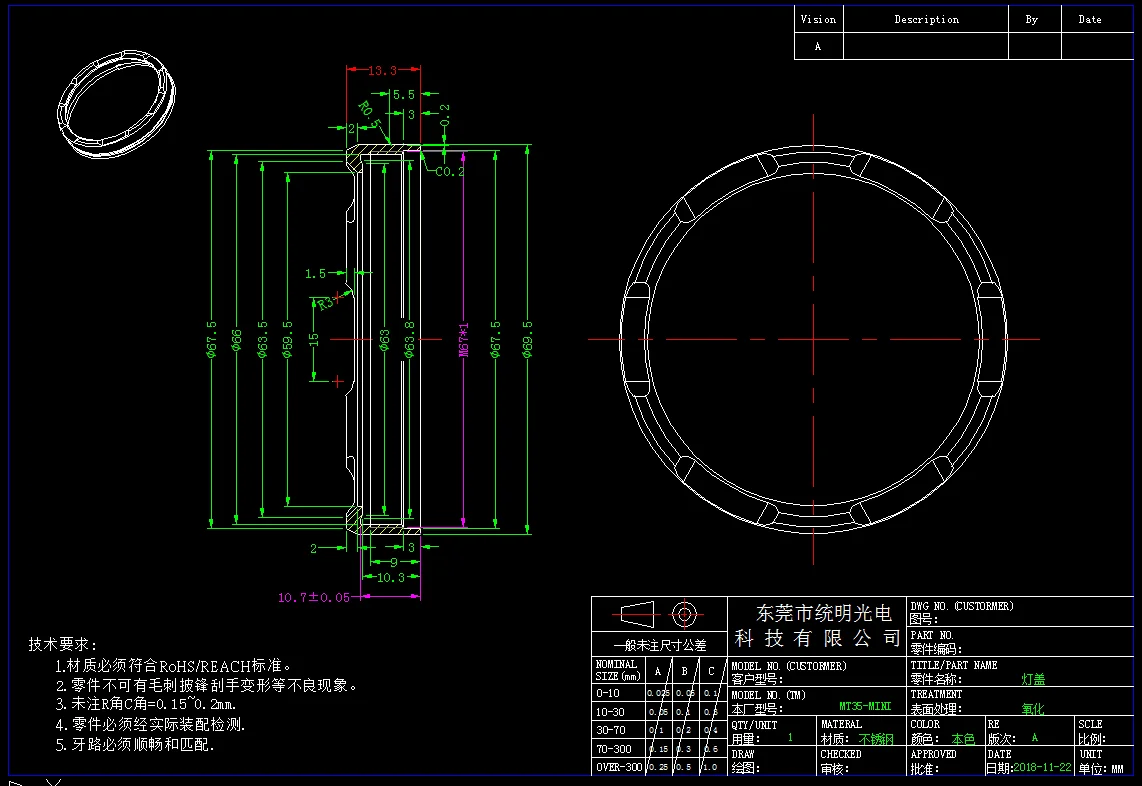Select the material value 不锈钢
This screenshot has width=1142, height=786.
(875, 739)
